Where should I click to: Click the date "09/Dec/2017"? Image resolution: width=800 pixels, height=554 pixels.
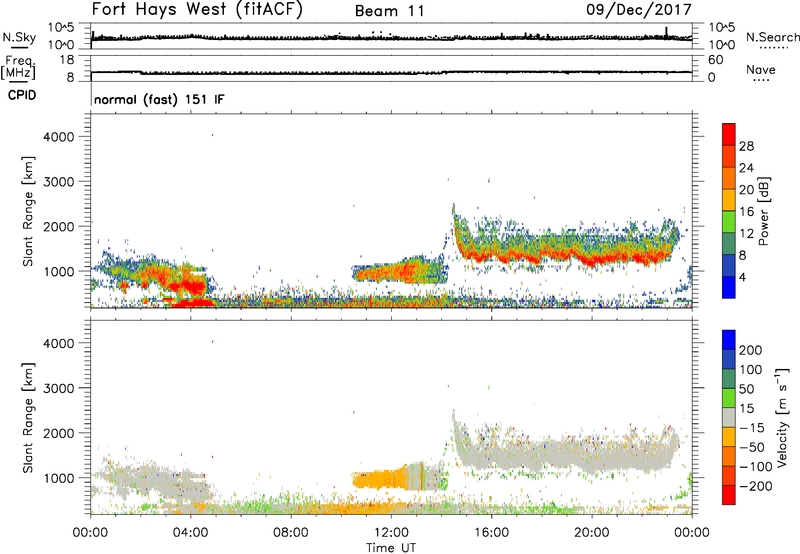tap(639, 9)
